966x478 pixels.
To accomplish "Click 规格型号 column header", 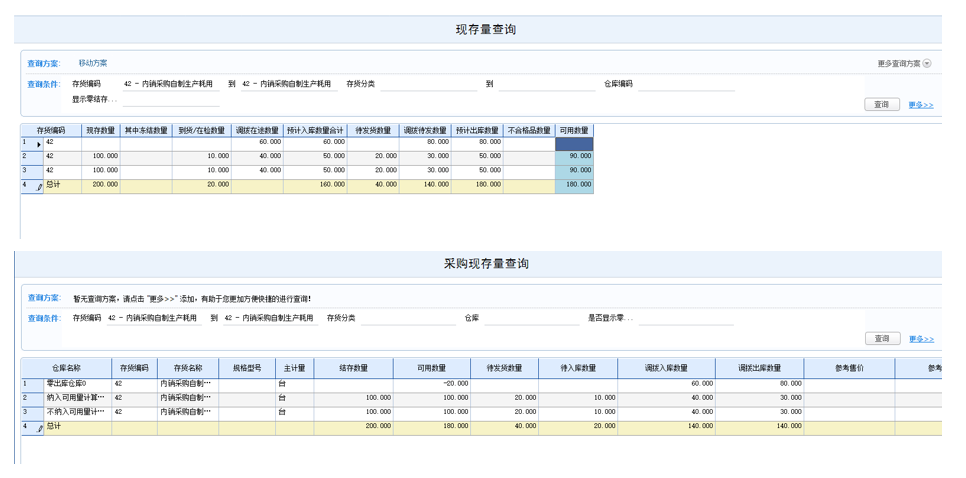I will click(247, 368).
